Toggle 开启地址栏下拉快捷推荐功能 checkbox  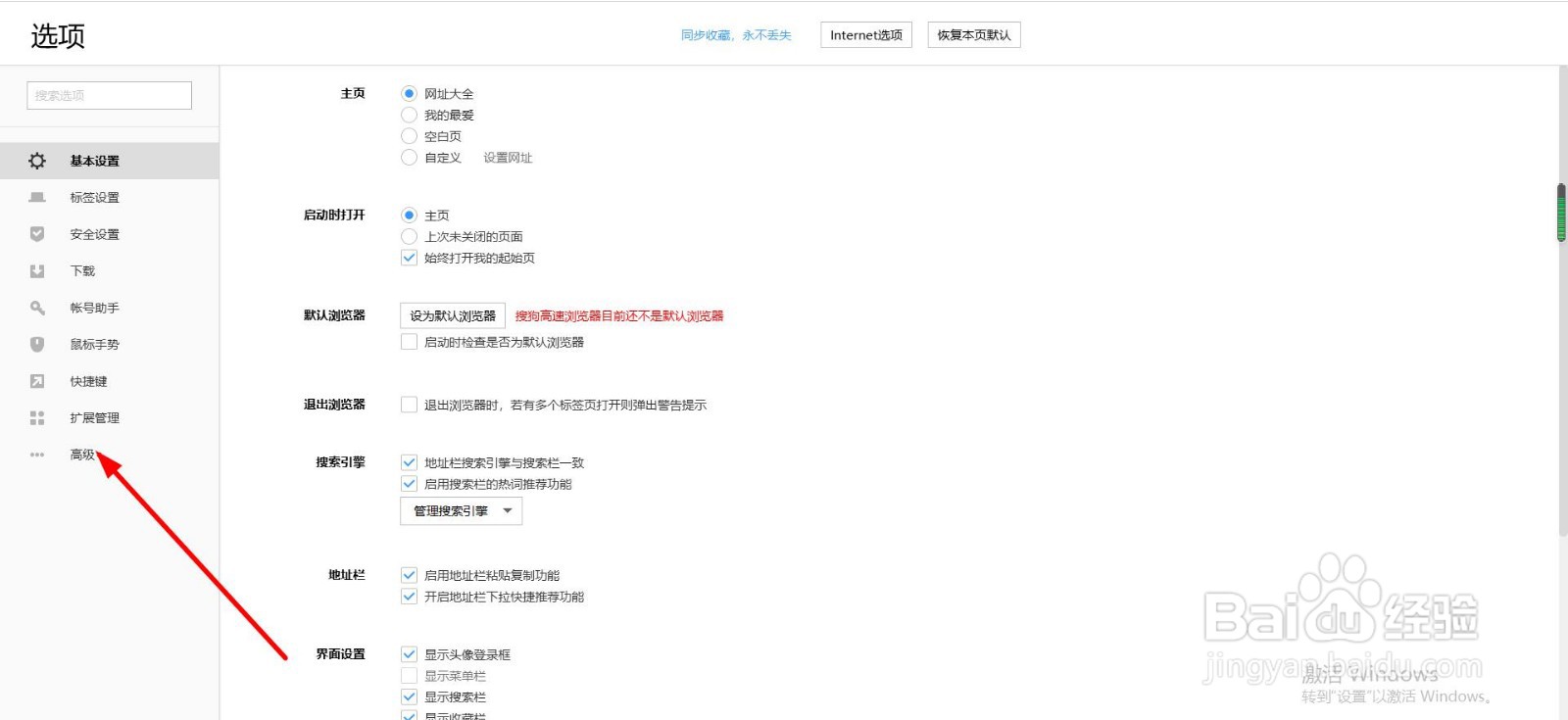coord(410,597)
